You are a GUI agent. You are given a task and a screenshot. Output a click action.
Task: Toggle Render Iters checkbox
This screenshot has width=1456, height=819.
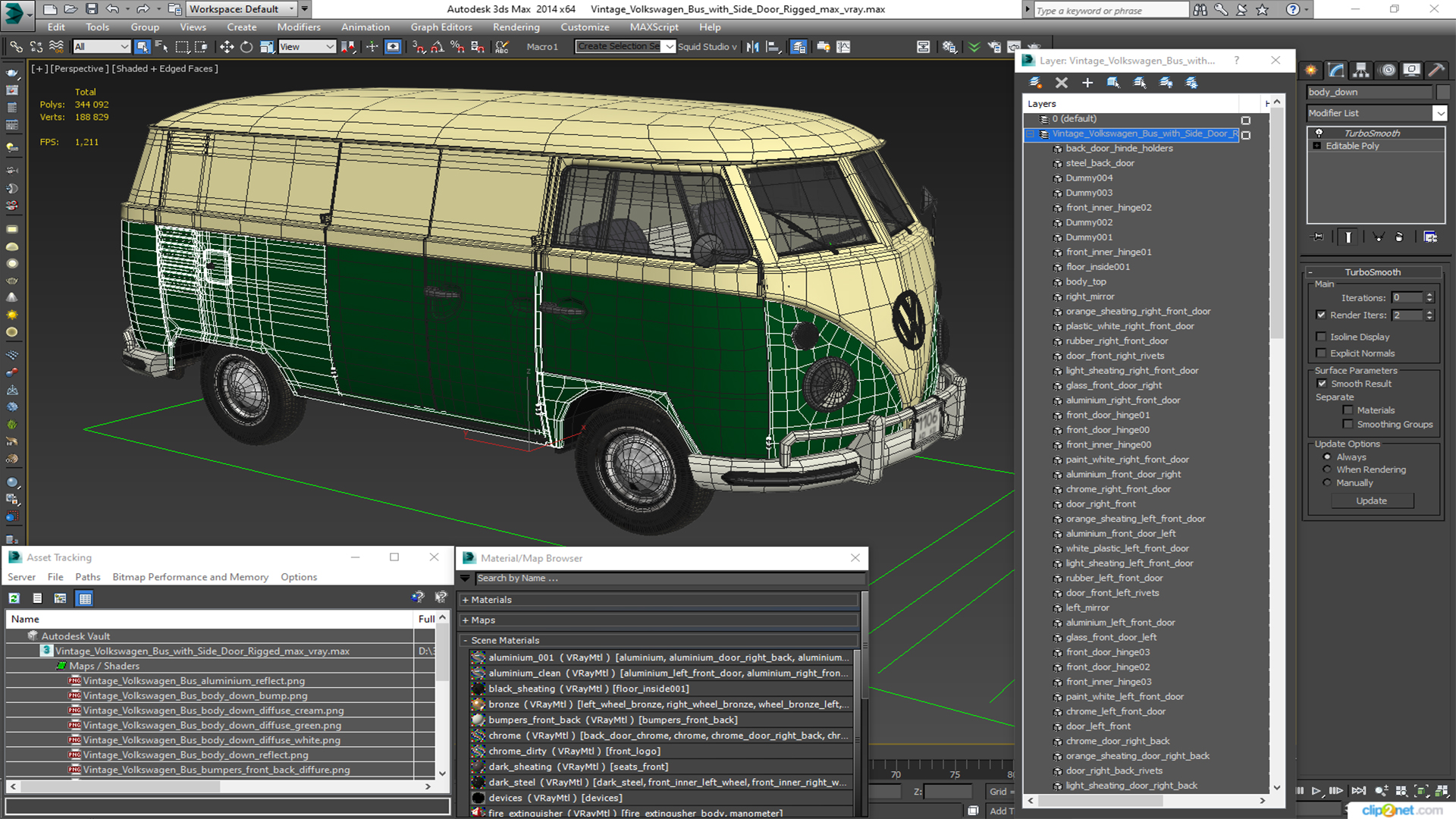tap(1321, 315)
